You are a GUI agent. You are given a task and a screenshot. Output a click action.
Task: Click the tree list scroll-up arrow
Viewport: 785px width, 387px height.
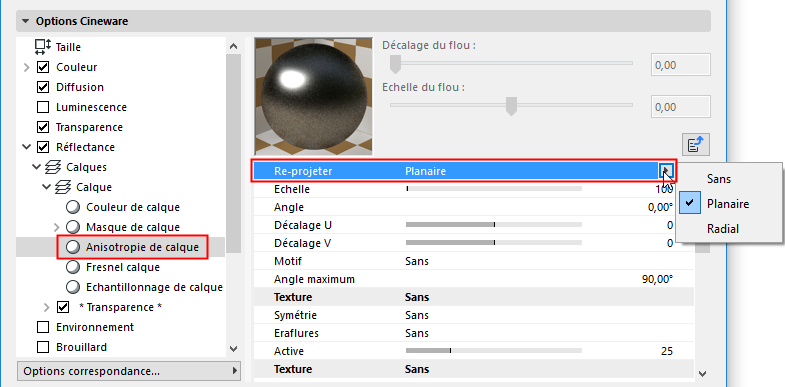pos(233,46)
